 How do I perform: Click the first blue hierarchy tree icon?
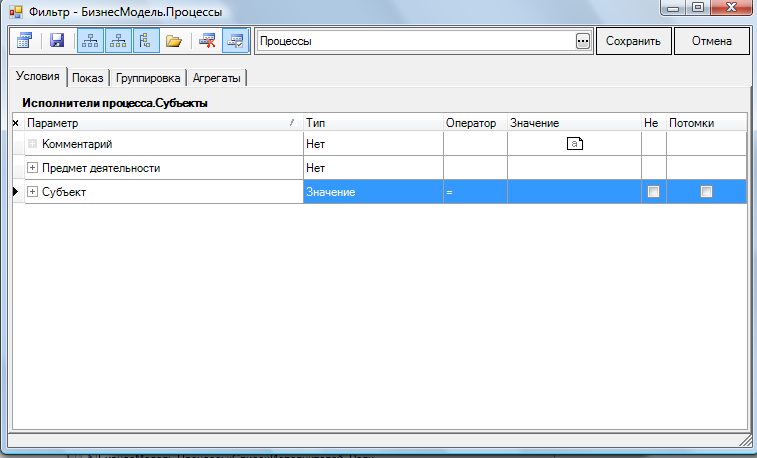pyautogui.click(x=90, y=41)
